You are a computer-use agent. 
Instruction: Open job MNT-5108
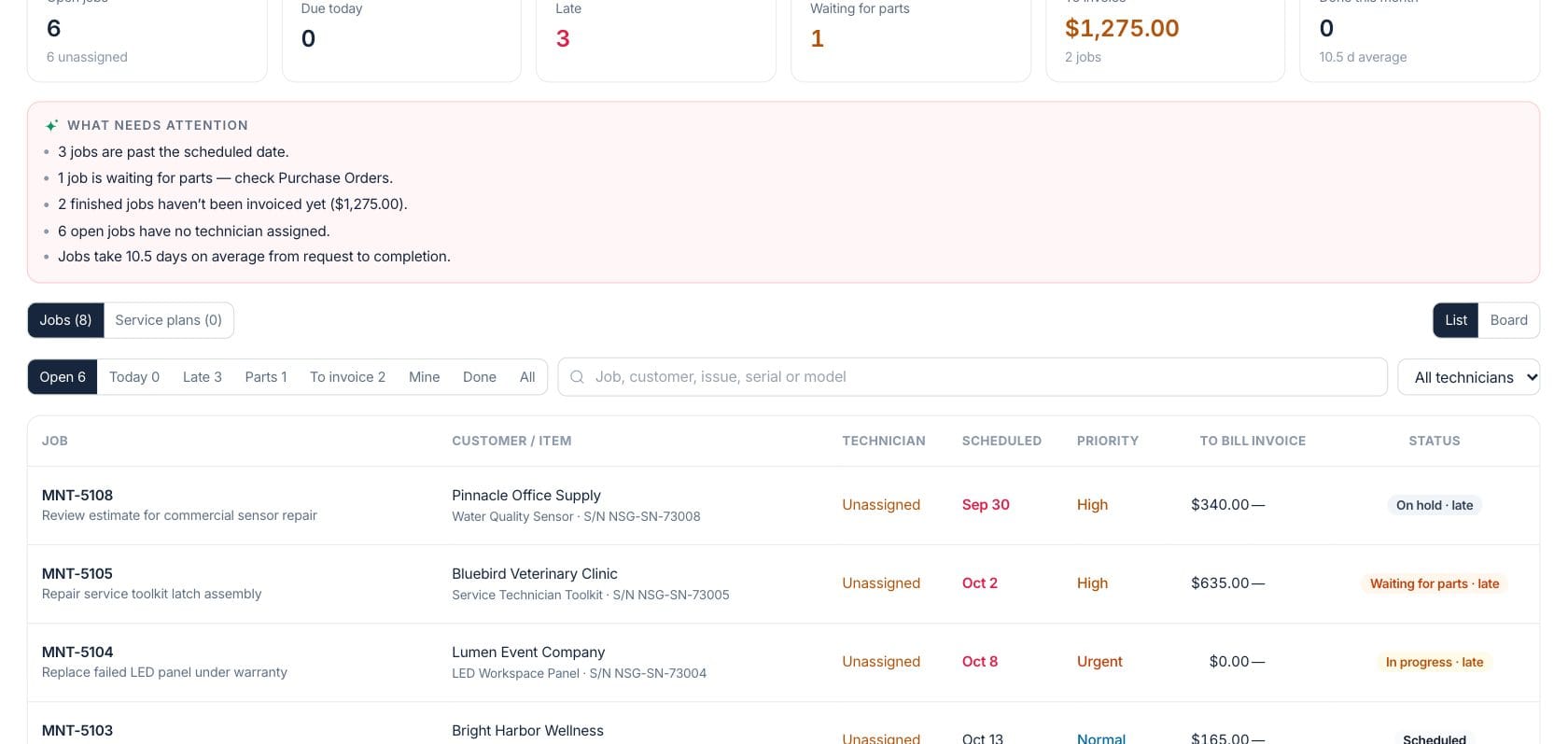click(x=77, y=496)
